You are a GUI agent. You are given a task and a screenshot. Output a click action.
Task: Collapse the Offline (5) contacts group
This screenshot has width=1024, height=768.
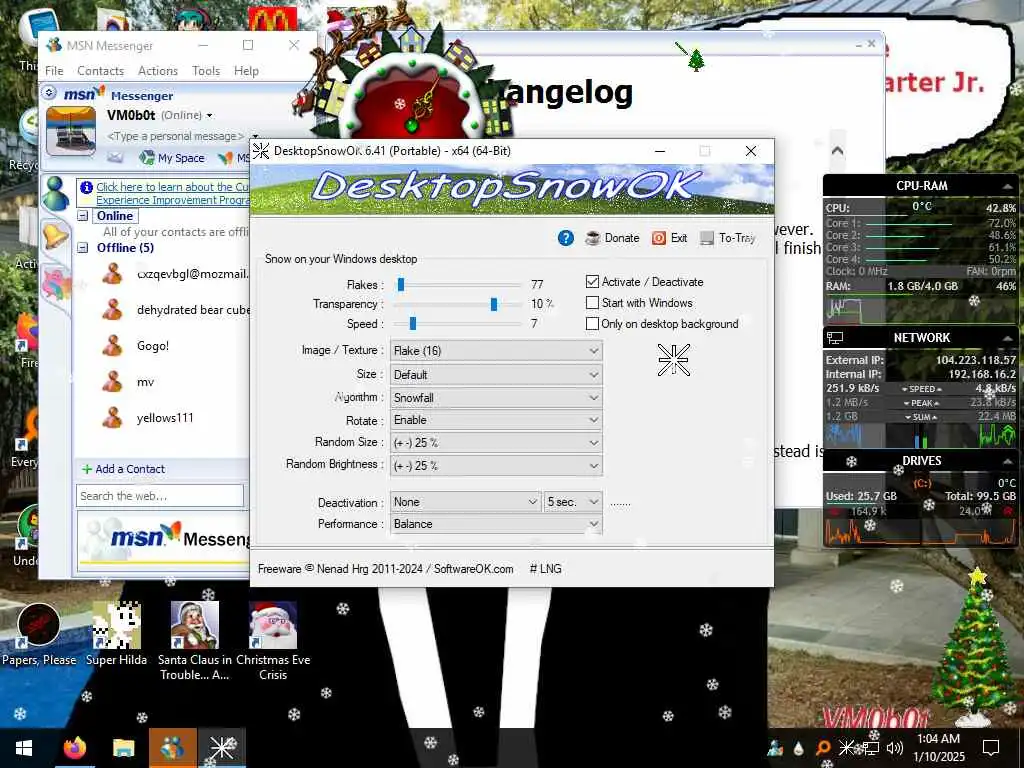(83, 248)
